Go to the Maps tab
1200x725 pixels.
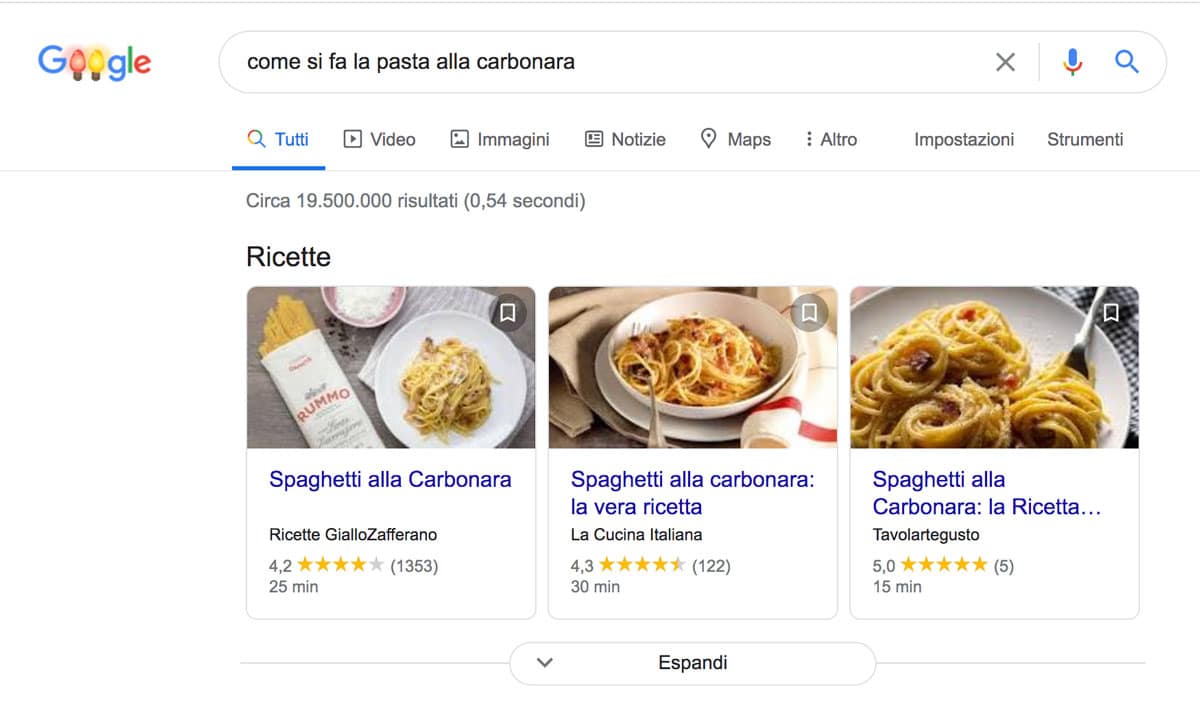pos(735,139)
